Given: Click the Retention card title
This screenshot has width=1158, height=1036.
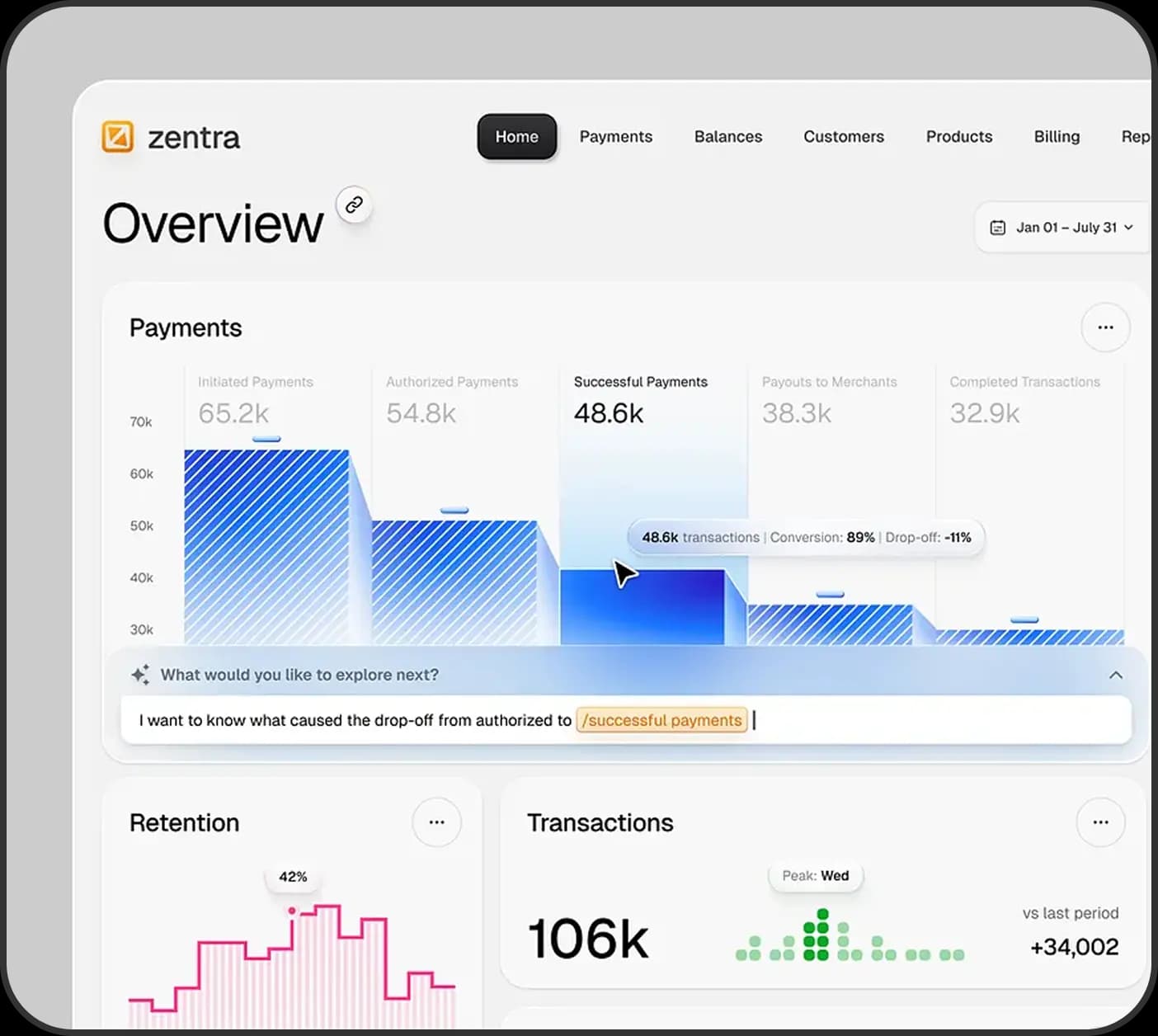Looking at the screenshot, I should click(185, 822).
